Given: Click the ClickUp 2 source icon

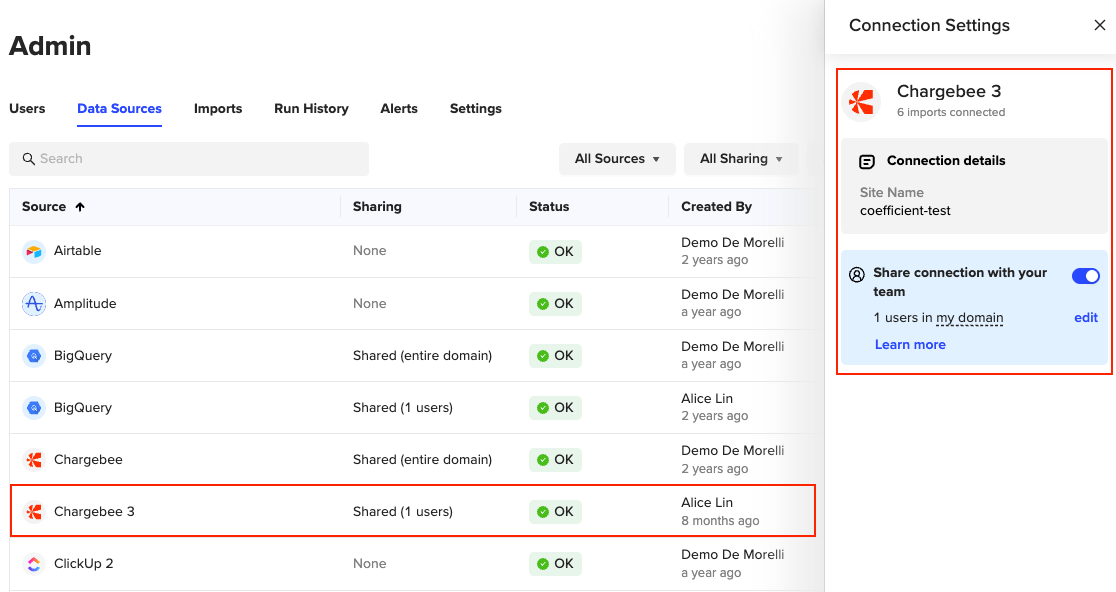Looking at the screenshot, I should [x=34, y=564].
